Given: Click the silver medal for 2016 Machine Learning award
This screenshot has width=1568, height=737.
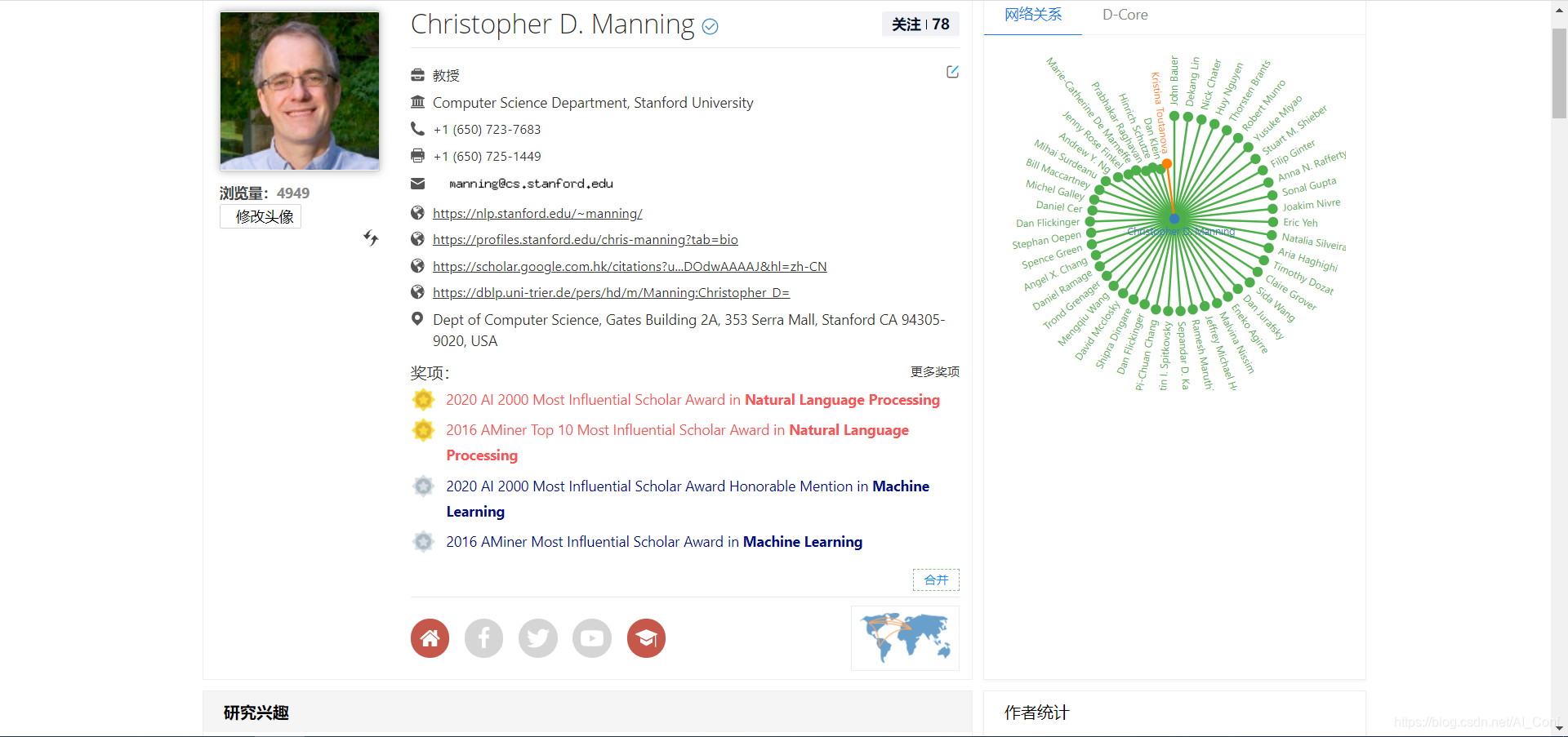Looking at the screenshot, I should coord(423,541).
